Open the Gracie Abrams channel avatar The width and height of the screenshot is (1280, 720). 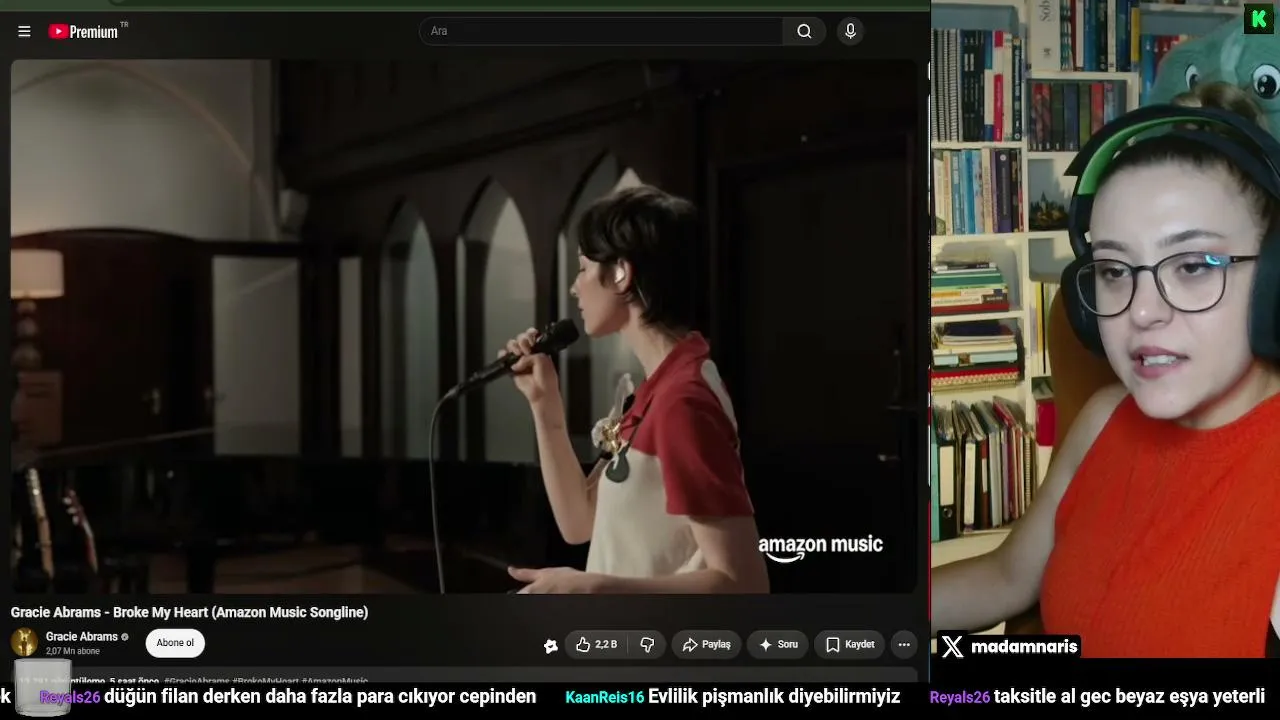coord(25,642)
